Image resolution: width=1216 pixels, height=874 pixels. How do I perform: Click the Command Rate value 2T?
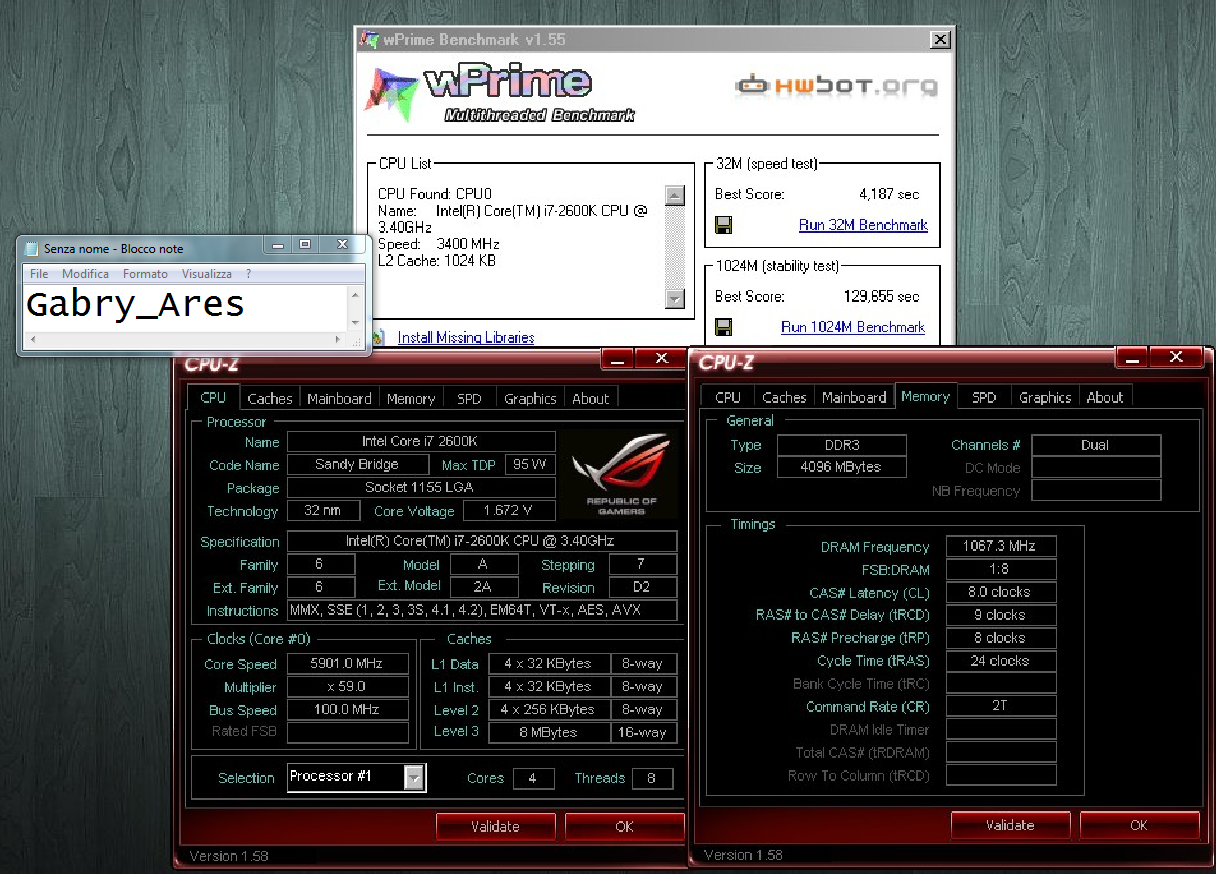1001,706
